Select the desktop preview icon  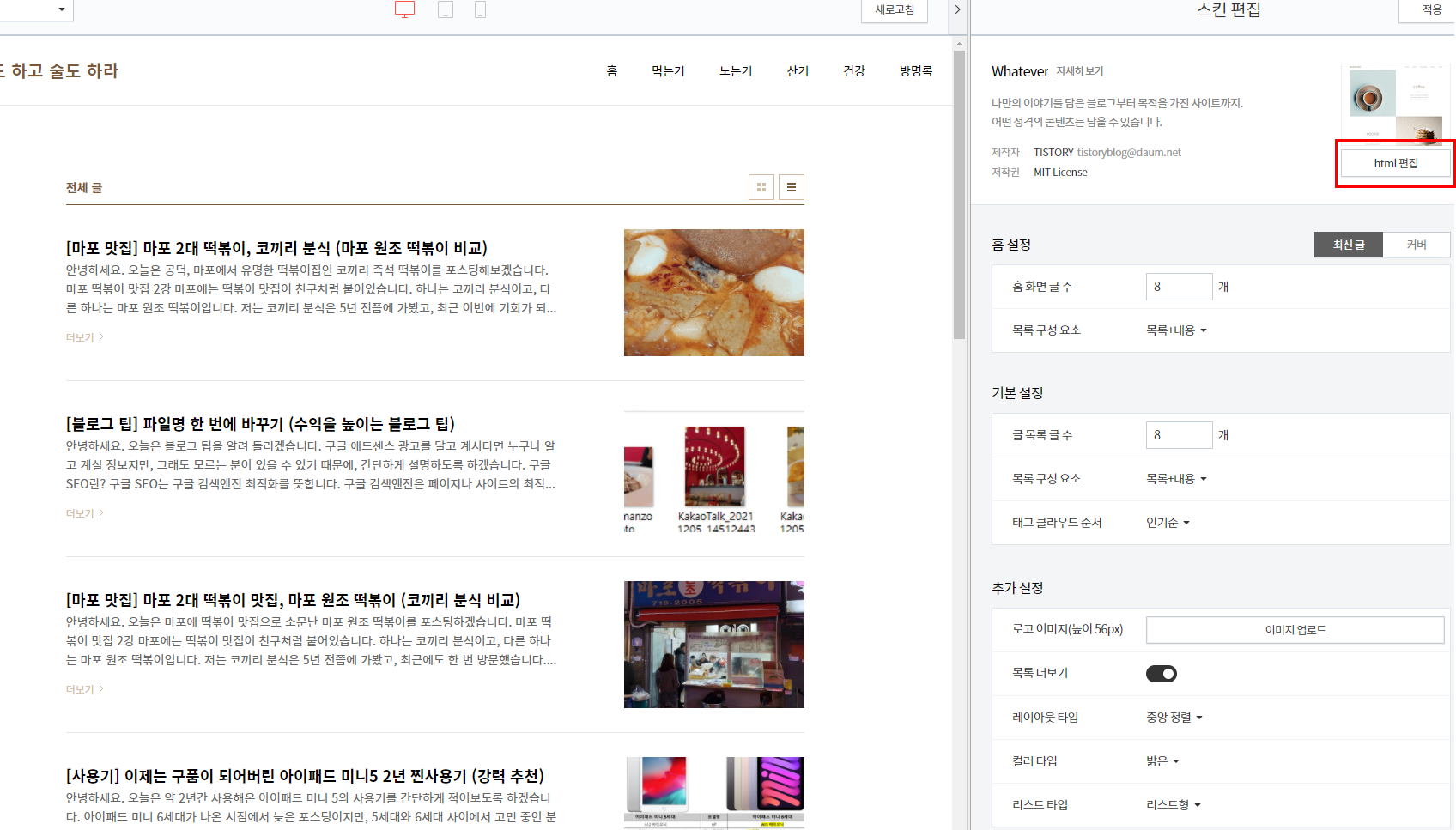click(403, 9)
